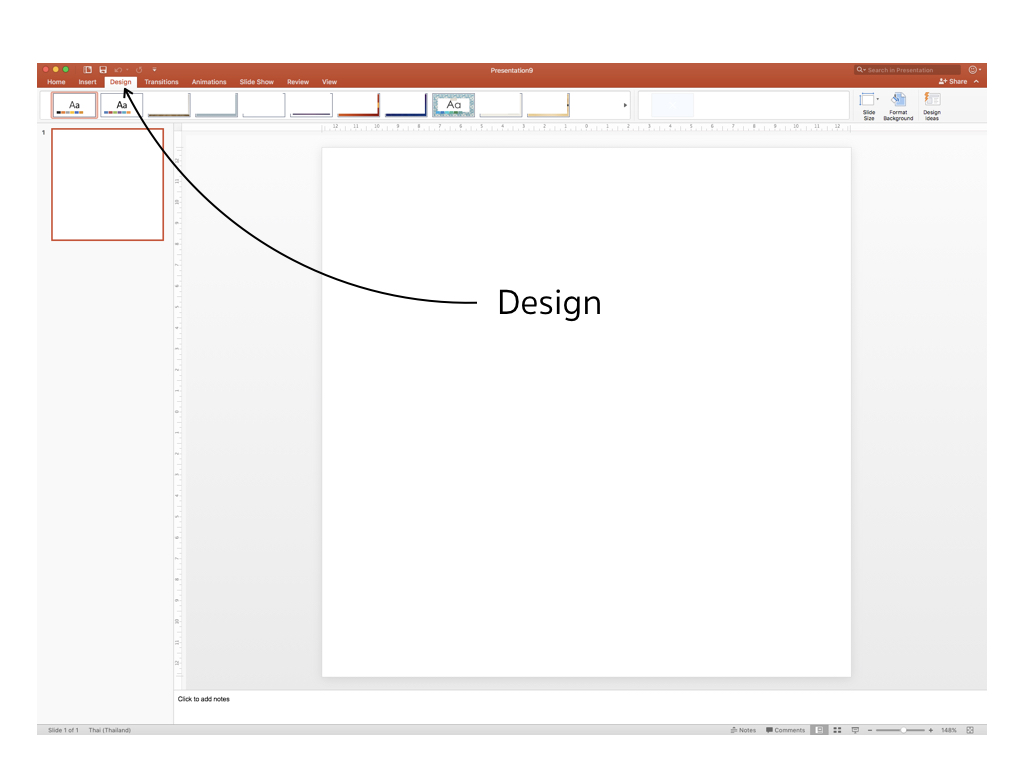Click the Share button
The width and height of the screenshot is (1024, 768).
[x=953, y=82]
